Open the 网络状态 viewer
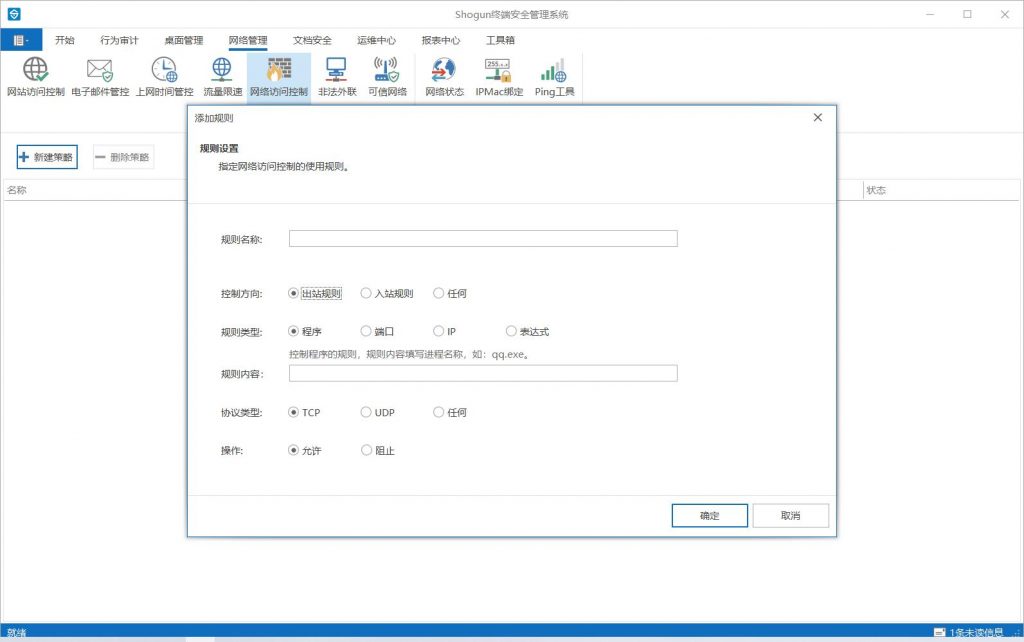Image resolution: width=1024 pixels, height=642 pixels. [444, 77]
